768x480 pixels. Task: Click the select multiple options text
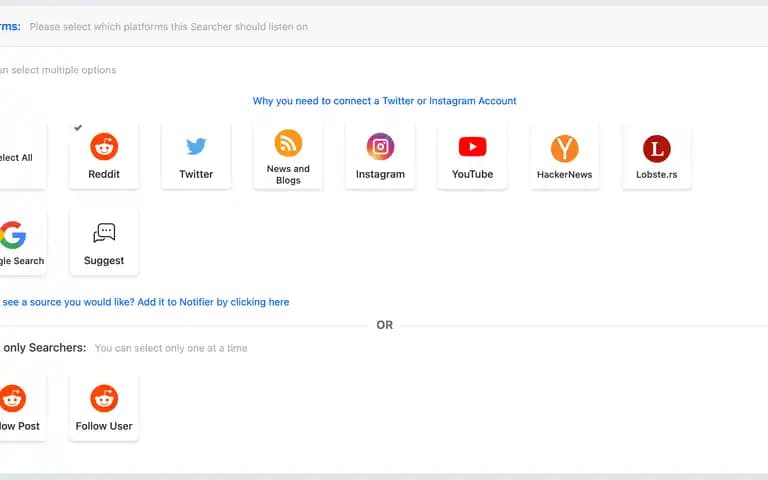click(58, 70)
